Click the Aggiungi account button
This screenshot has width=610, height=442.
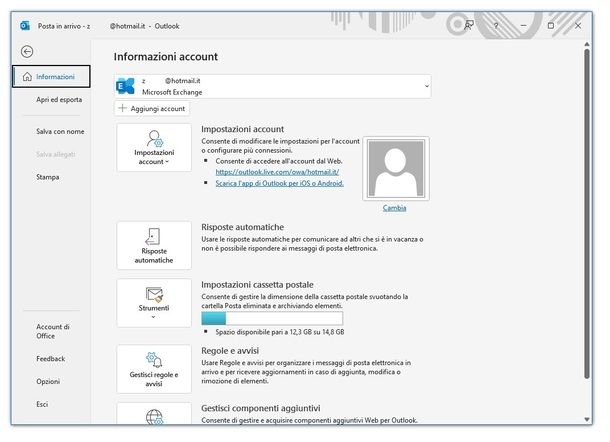coord(152,109)
